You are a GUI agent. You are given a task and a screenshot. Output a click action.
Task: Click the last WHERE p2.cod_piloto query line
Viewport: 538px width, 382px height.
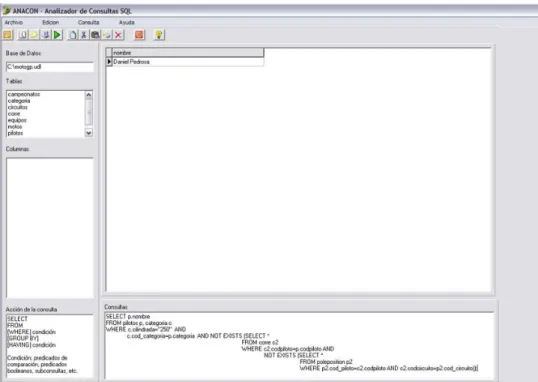(x=389, y=368)
